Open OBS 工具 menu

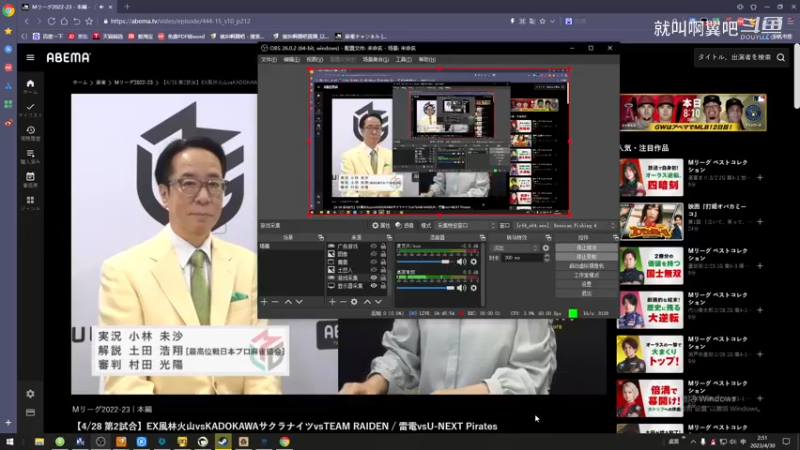(403, 60)
